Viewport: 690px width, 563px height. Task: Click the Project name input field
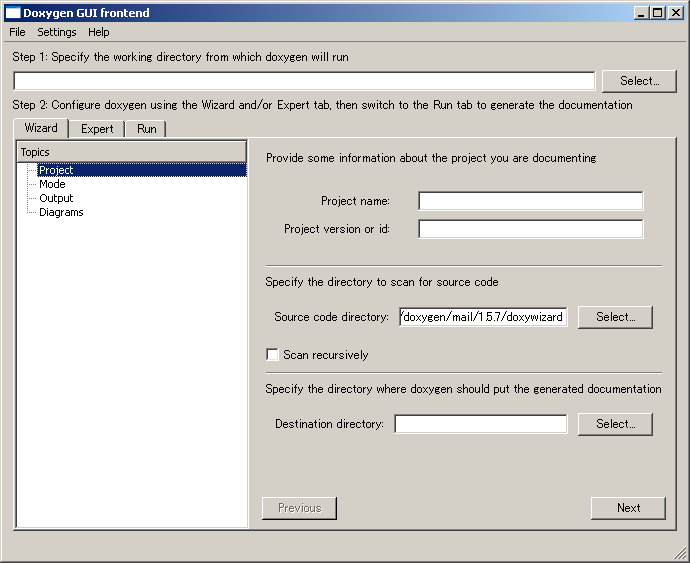click(x=530, y=201)
